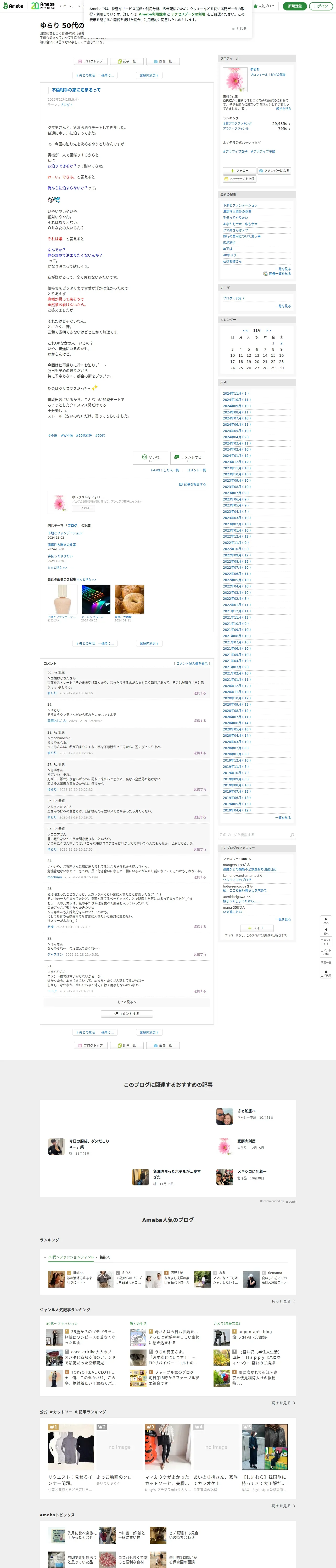This screenshot has height=1568, width=336.
Task: Open the ゲーミングルーム keyboard thumbnail
Action: (x=96, y=599)
